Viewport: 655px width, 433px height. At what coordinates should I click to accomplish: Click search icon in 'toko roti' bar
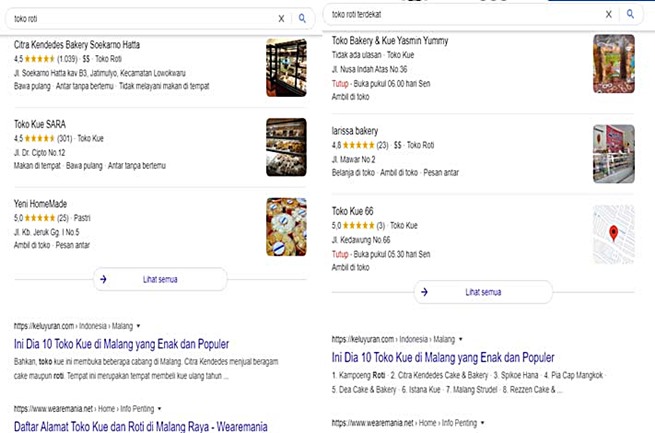302,18
